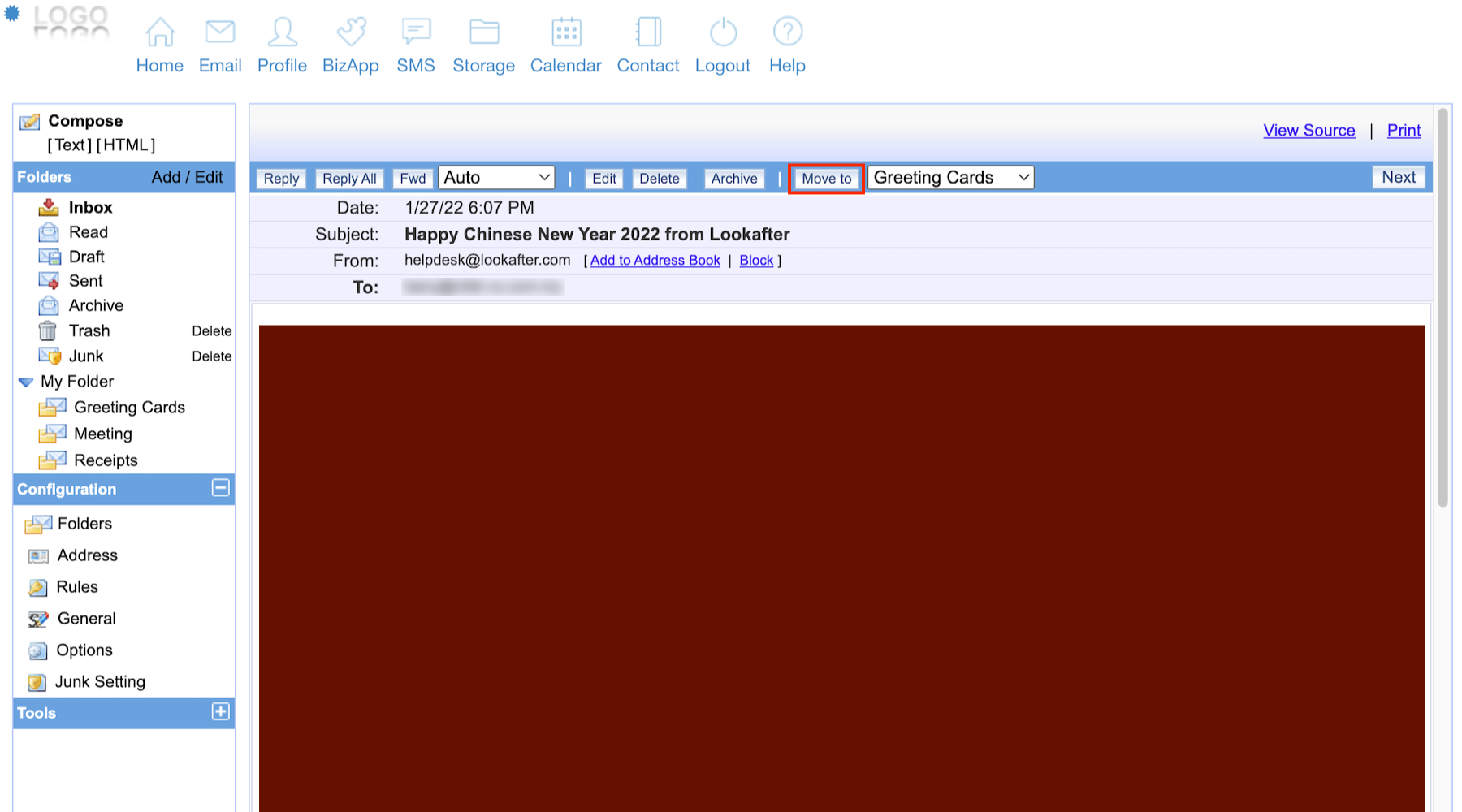Open the Calendar icon
The height and width of the screenshot is (812, 1462).
(566, 32)
